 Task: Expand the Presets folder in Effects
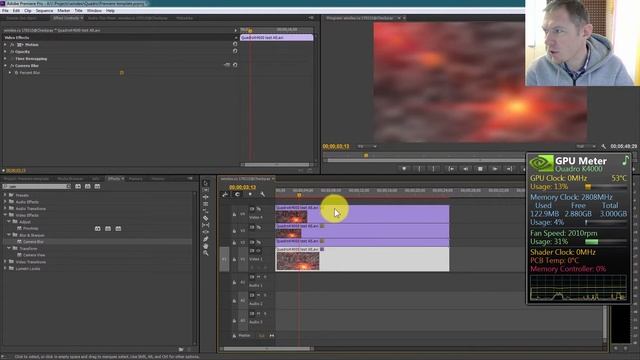(x=5, y=195)
